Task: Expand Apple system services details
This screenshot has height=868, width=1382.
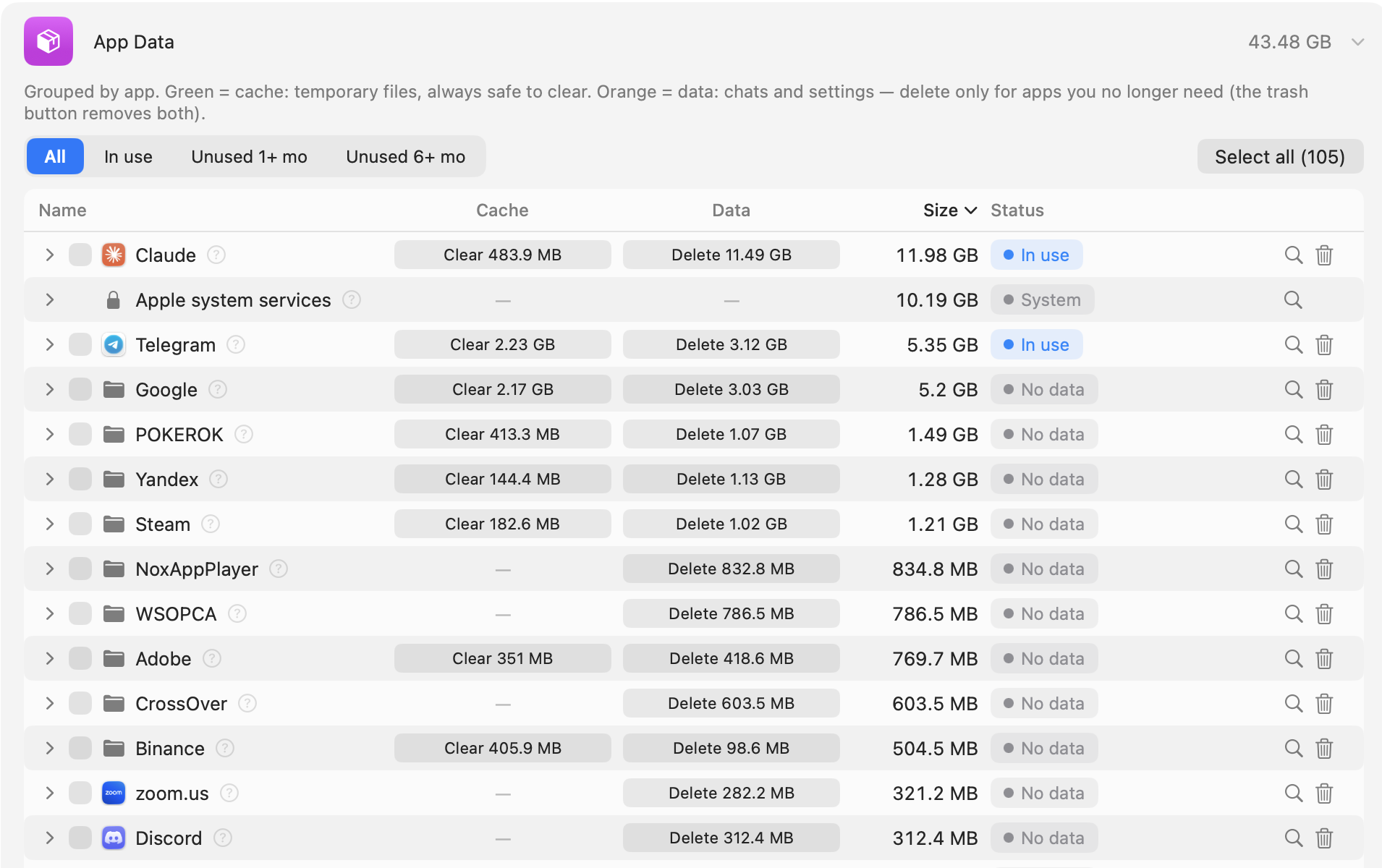Action: (49, 299)
